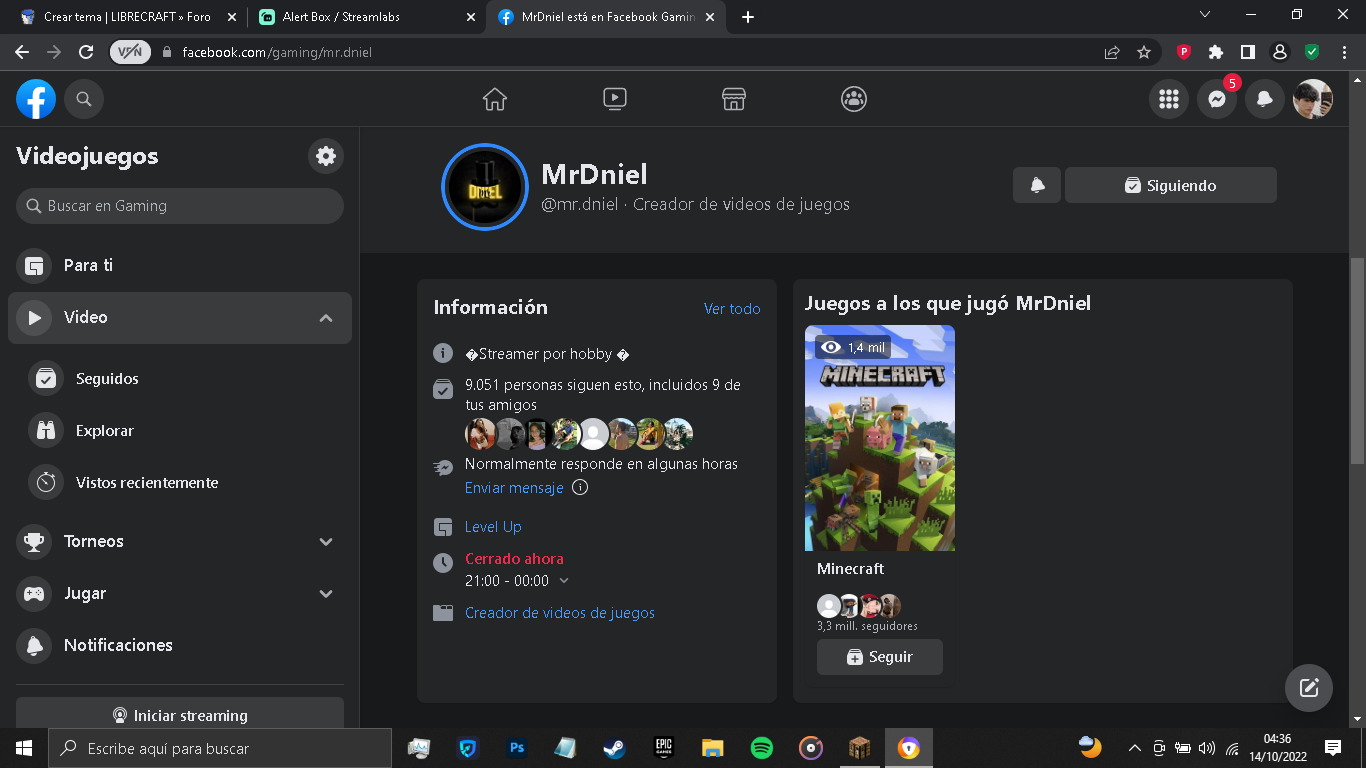Open Notificaciones in the gaming sidebar

point(180,645)
